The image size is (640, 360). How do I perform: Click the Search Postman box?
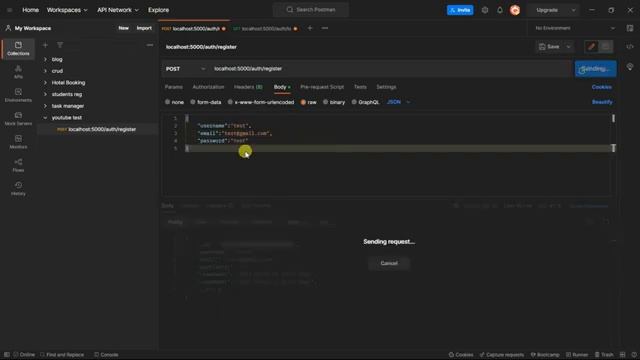pyautogui.click(x=311, y=10)
